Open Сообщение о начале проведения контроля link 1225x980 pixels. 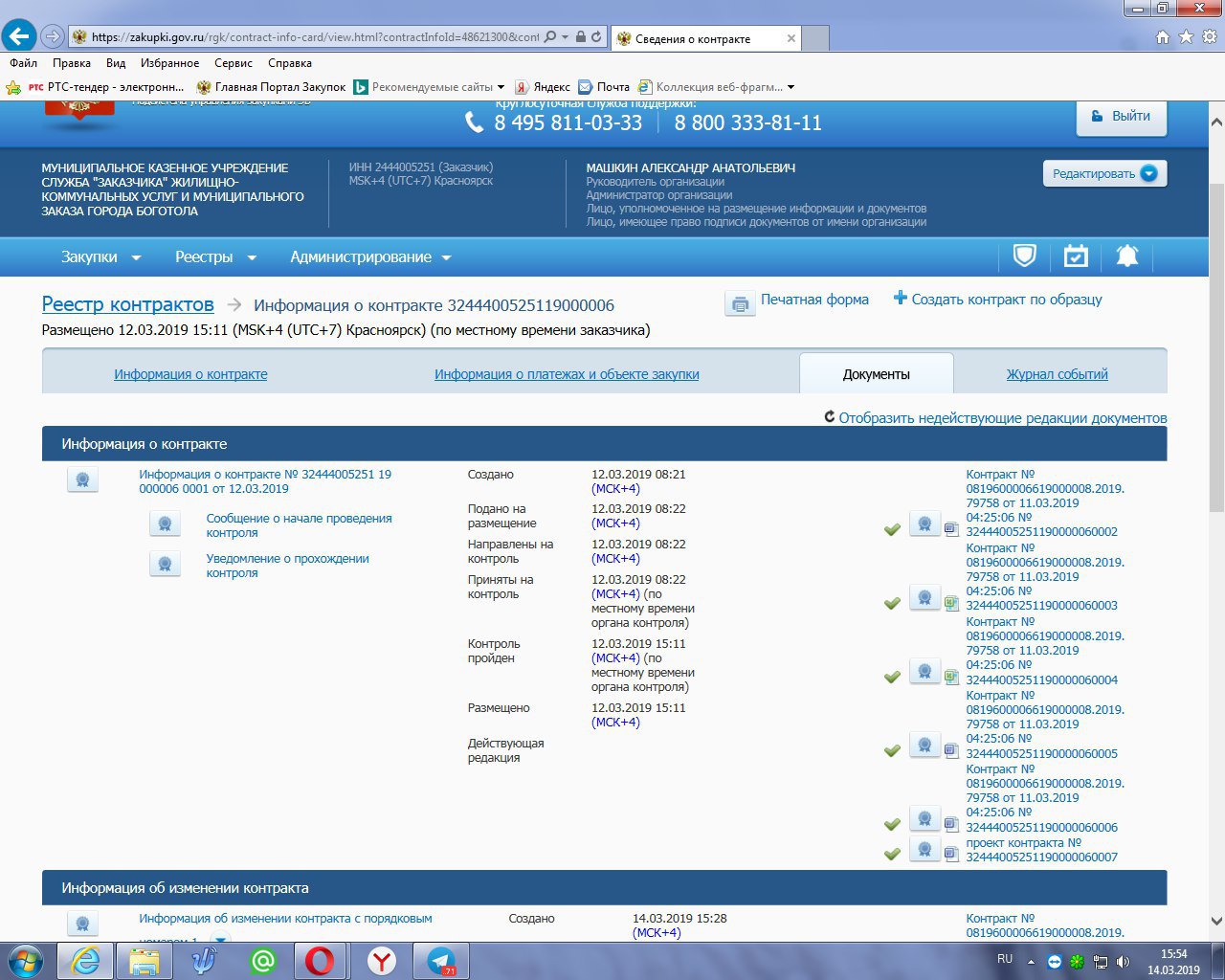(300, 525)
